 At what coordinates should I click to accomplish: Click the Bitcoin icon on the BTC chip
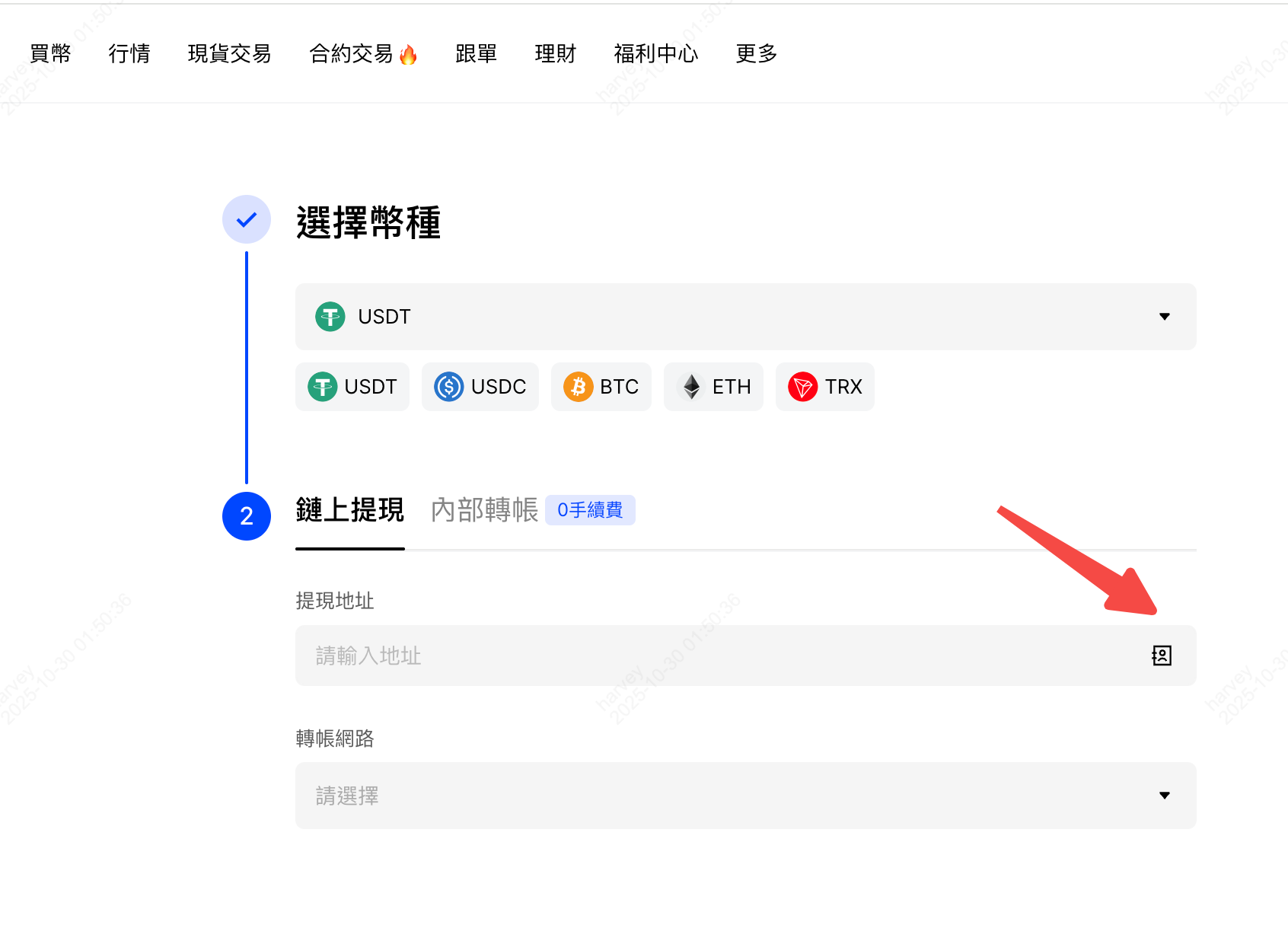pyautogui.click(x=579, y=387)
